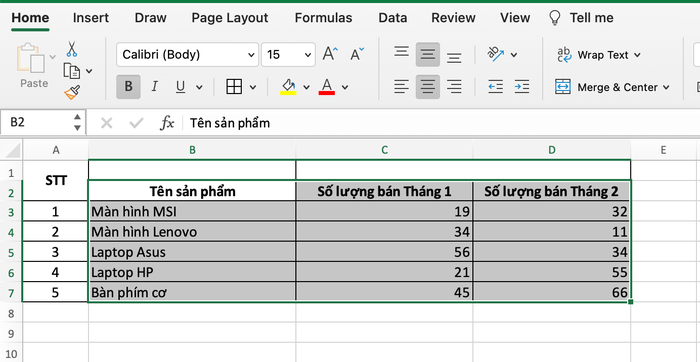Click the Decrease Indent icon
700x362 pixels.
coord(496,87)
